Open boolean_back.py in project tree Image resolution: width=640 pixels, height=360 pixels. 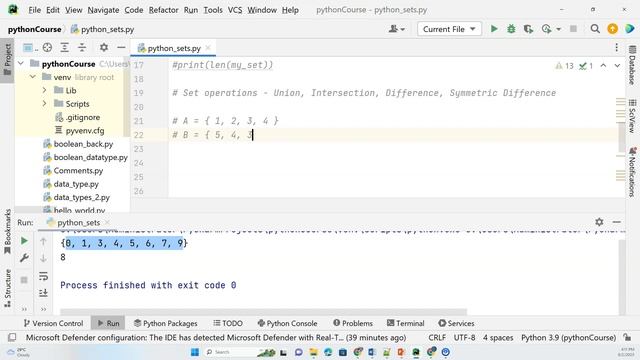point(83,144)
